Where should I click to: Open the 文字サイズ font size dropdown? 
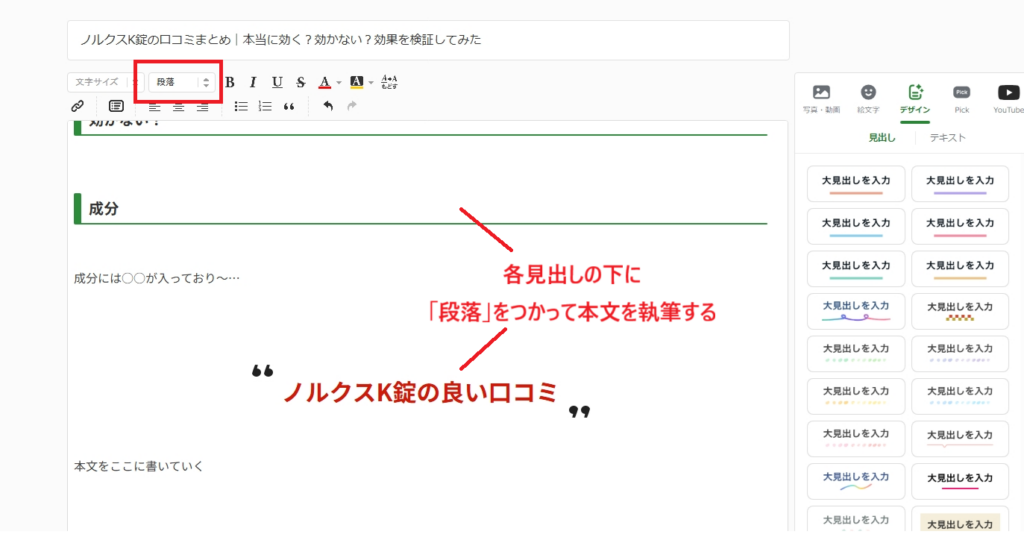point(100,82)
